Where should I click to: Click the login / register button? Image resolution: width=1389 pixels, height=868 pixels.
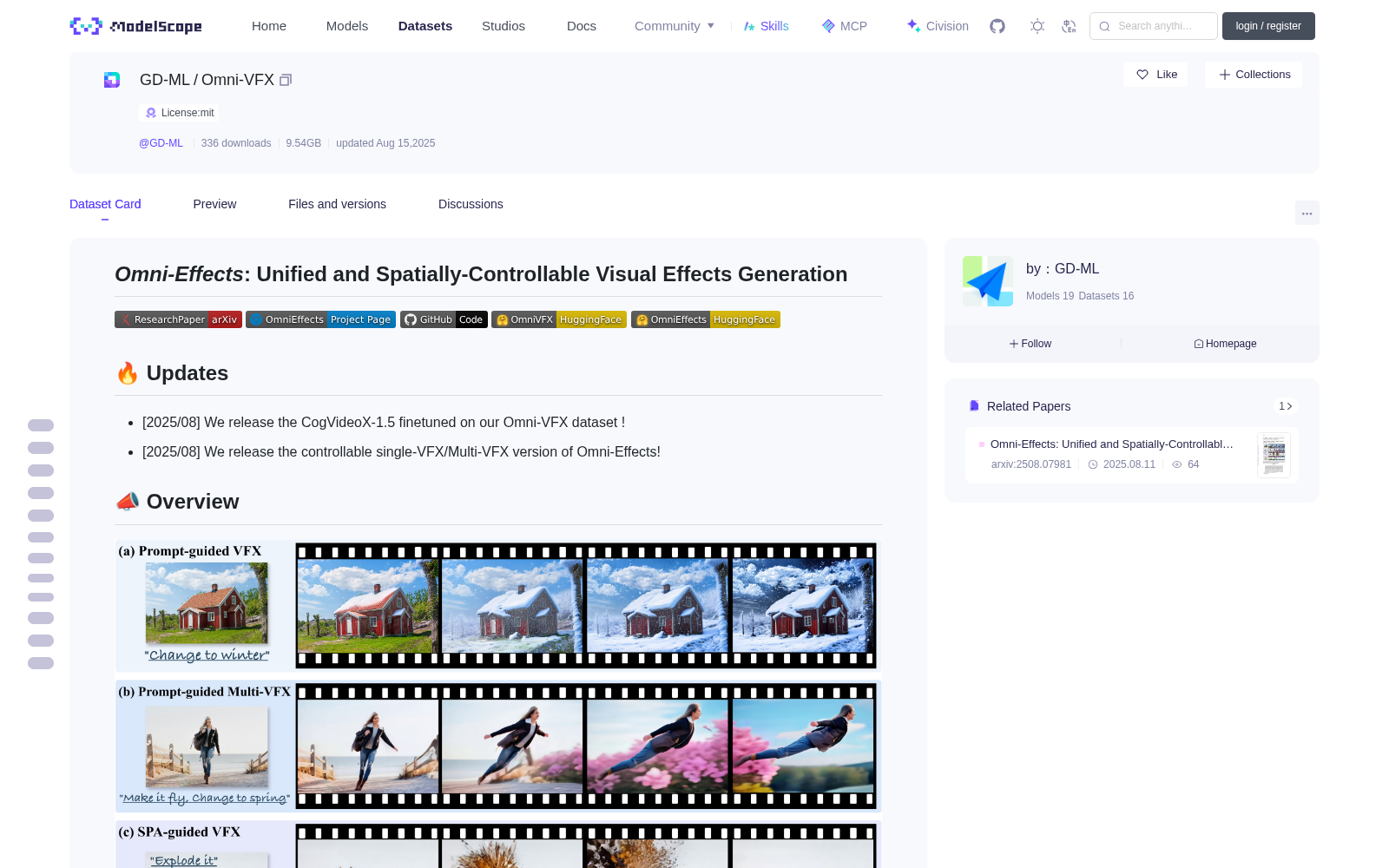1268,26
